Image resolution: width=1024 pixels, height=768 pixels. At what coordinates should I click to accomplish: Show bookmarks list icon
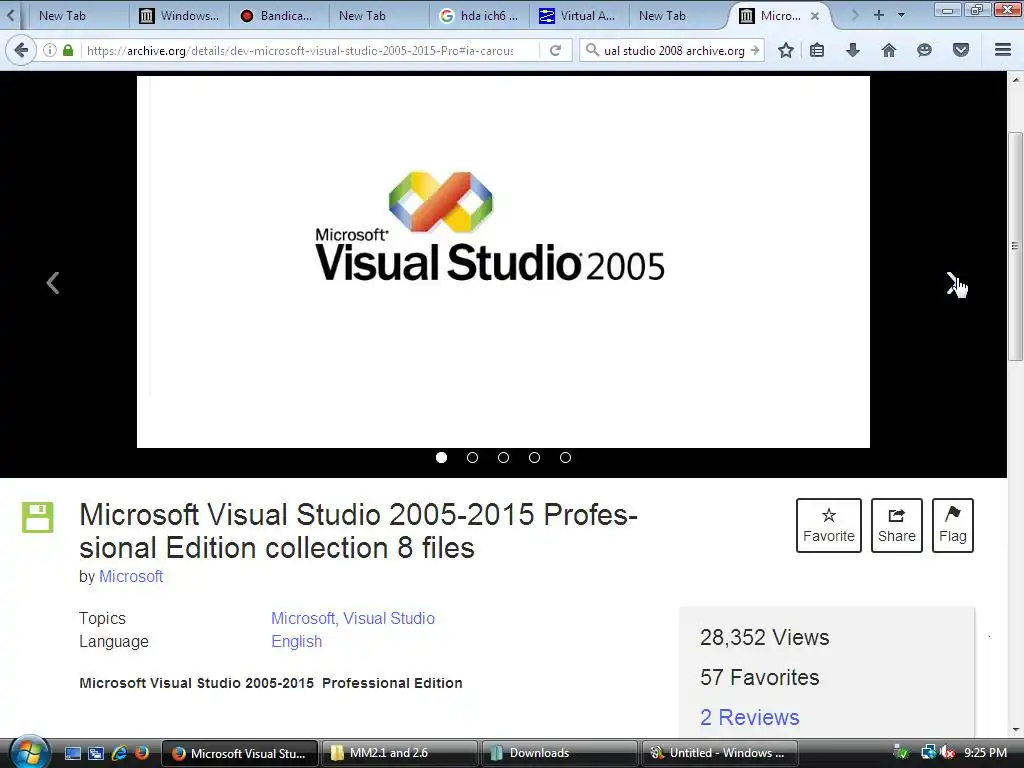point(817,50)
